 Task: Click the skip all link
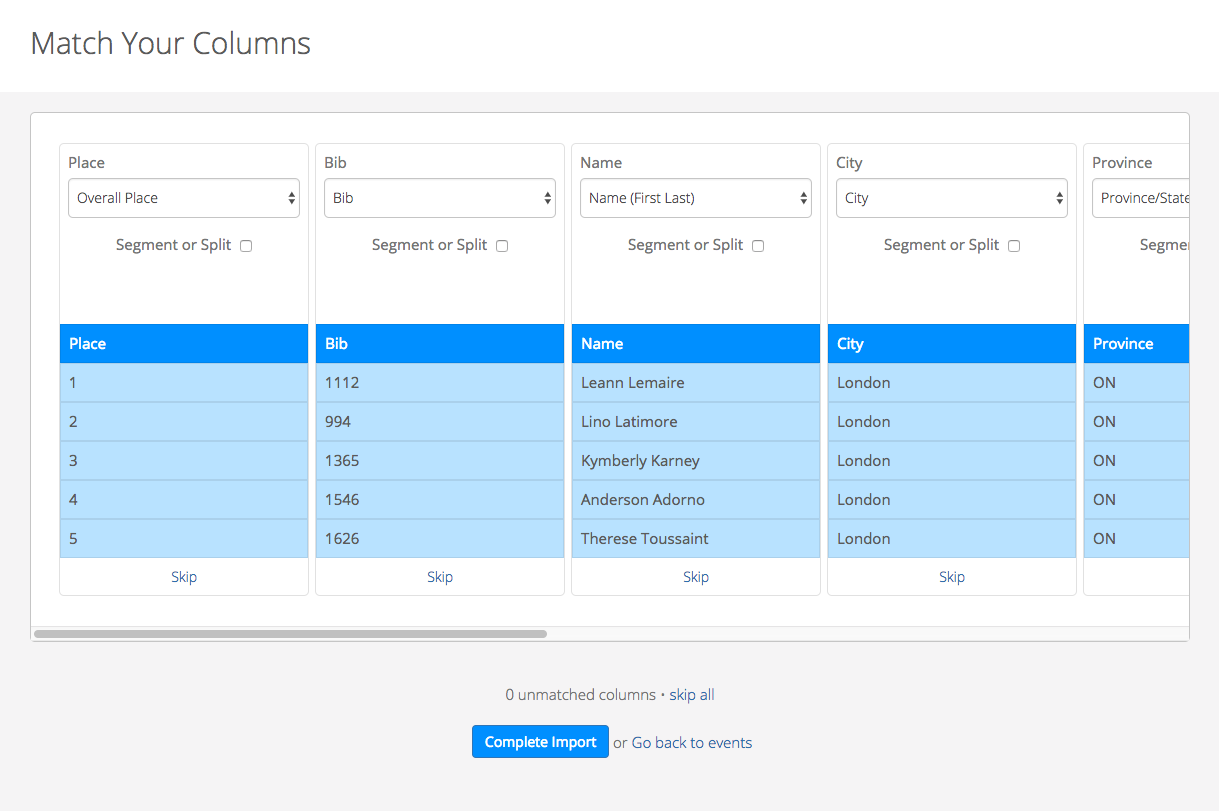click(x=692, y=695)
